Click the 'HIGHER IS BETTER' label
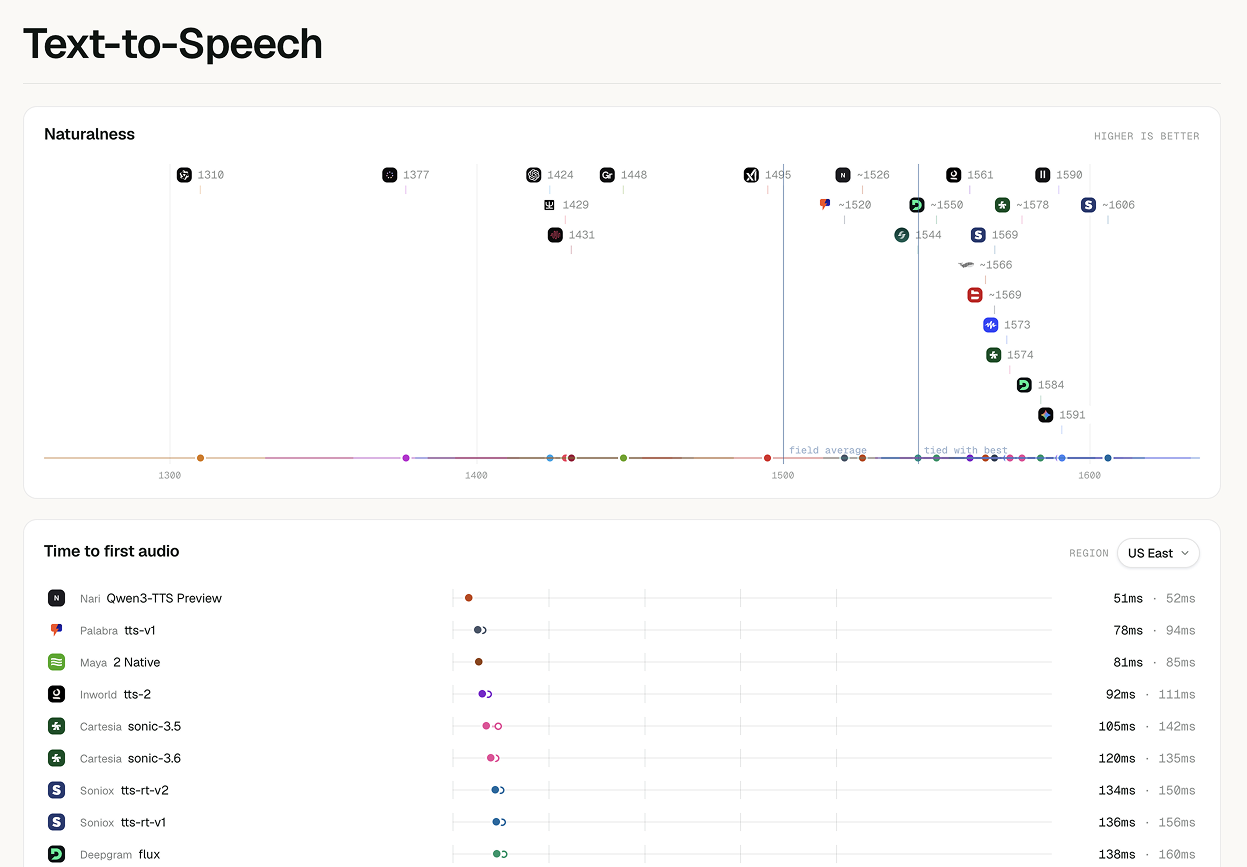The image size is (1247, 867). click(1147, 136)
